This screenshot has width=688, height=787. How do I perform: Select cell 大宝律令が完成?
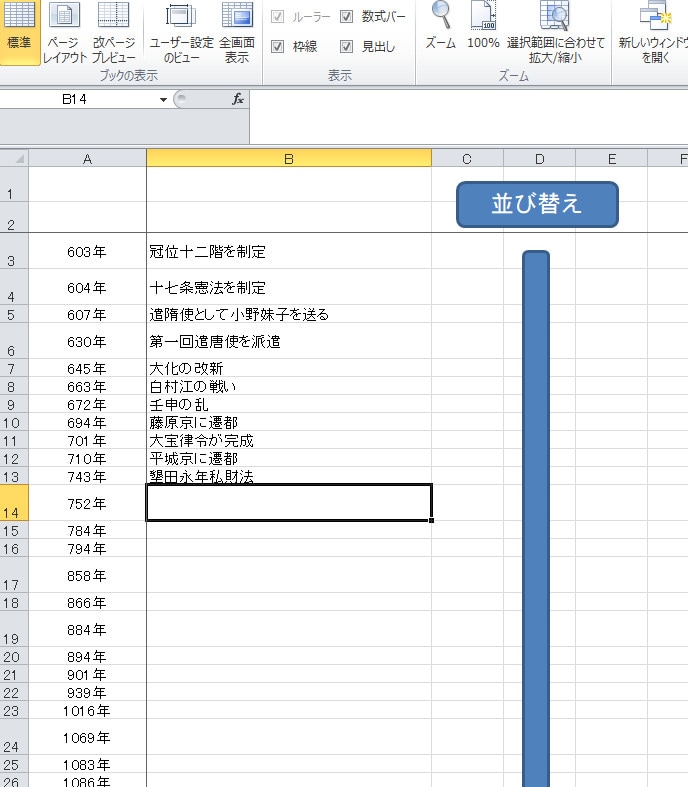tap(289, 440)
